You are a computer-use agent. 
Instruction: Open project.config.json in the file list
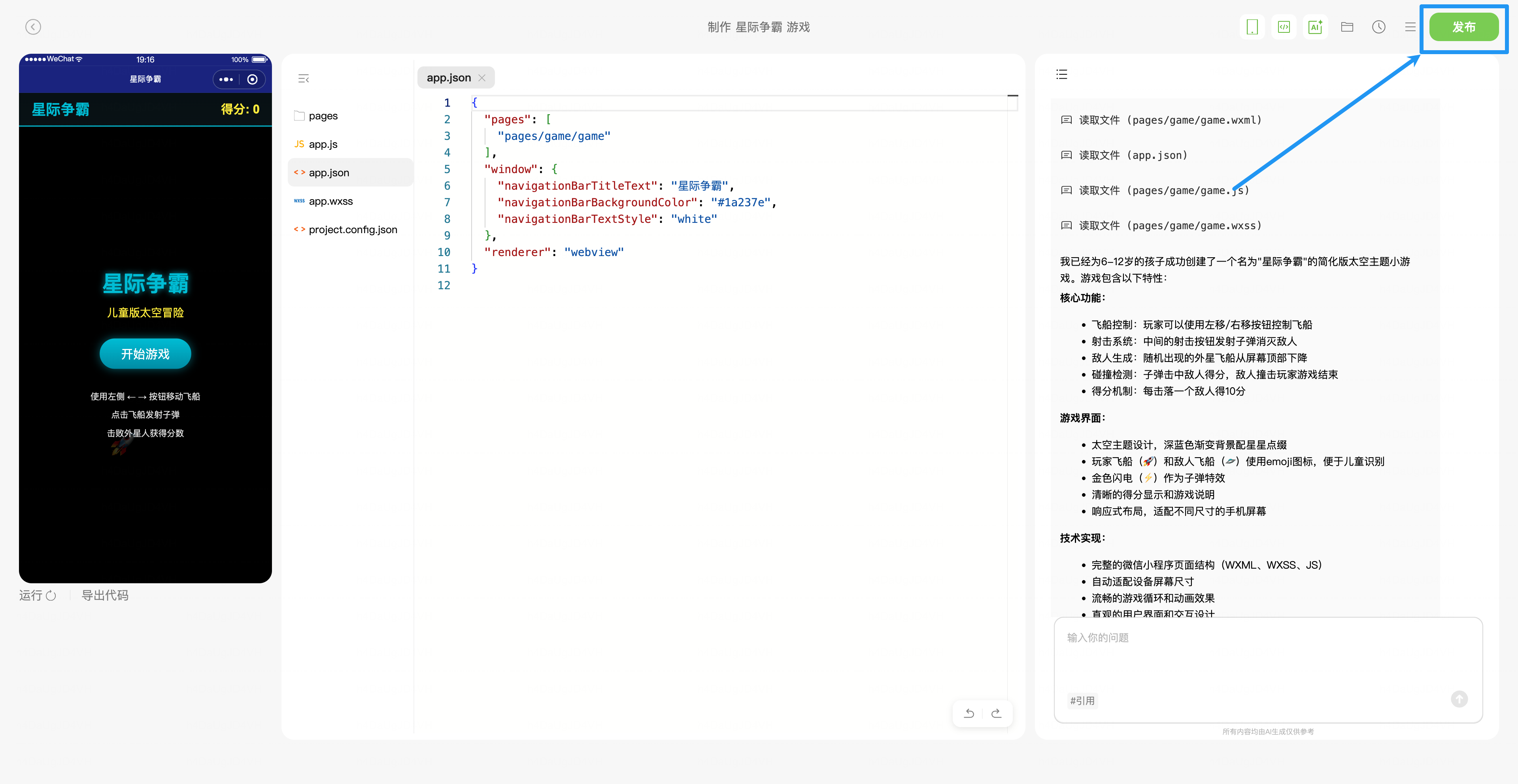352,230
